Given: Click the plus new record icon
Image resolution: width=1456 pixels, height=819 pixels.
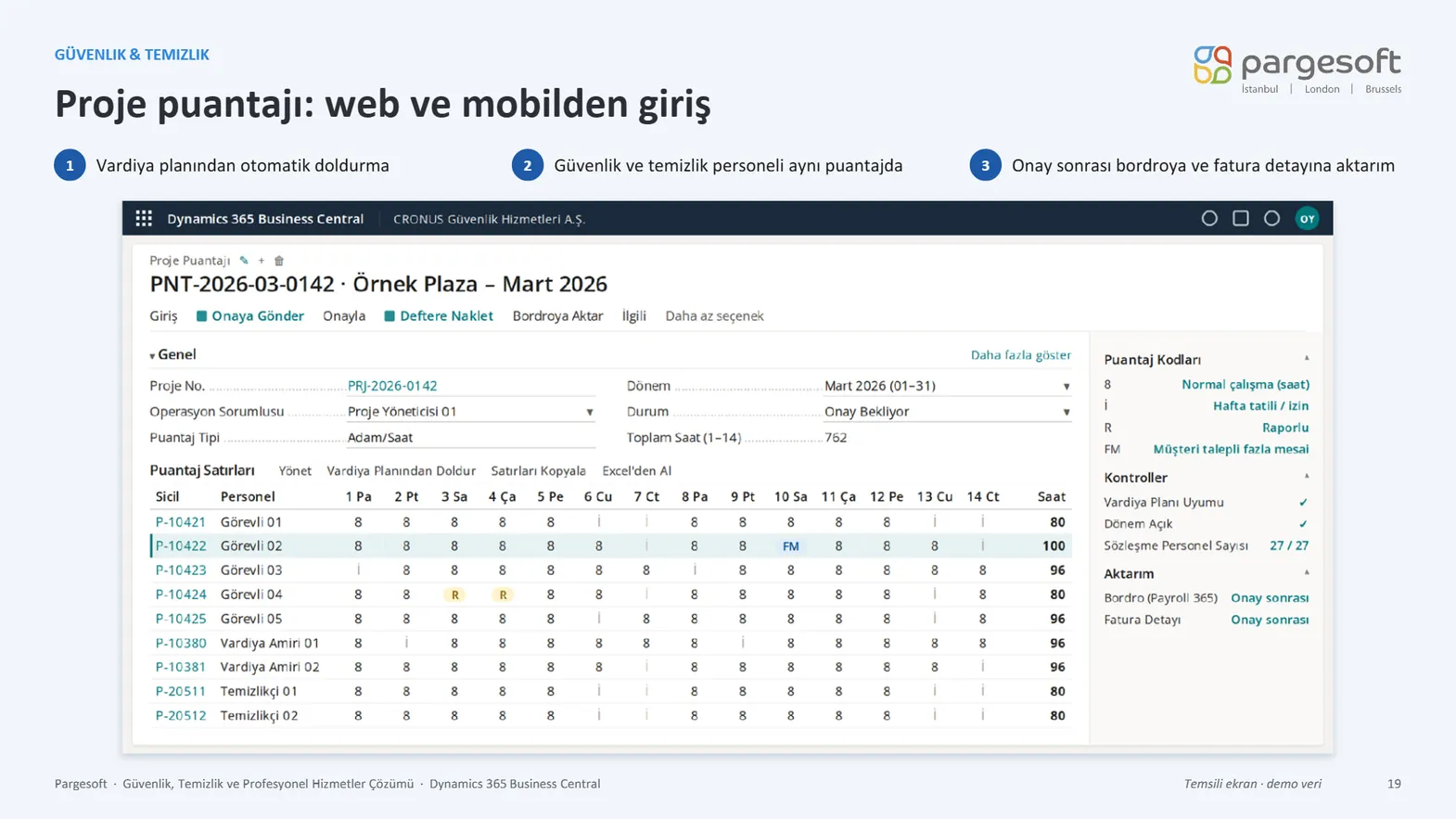Looking at the screenshot, I should pos(262,261).
